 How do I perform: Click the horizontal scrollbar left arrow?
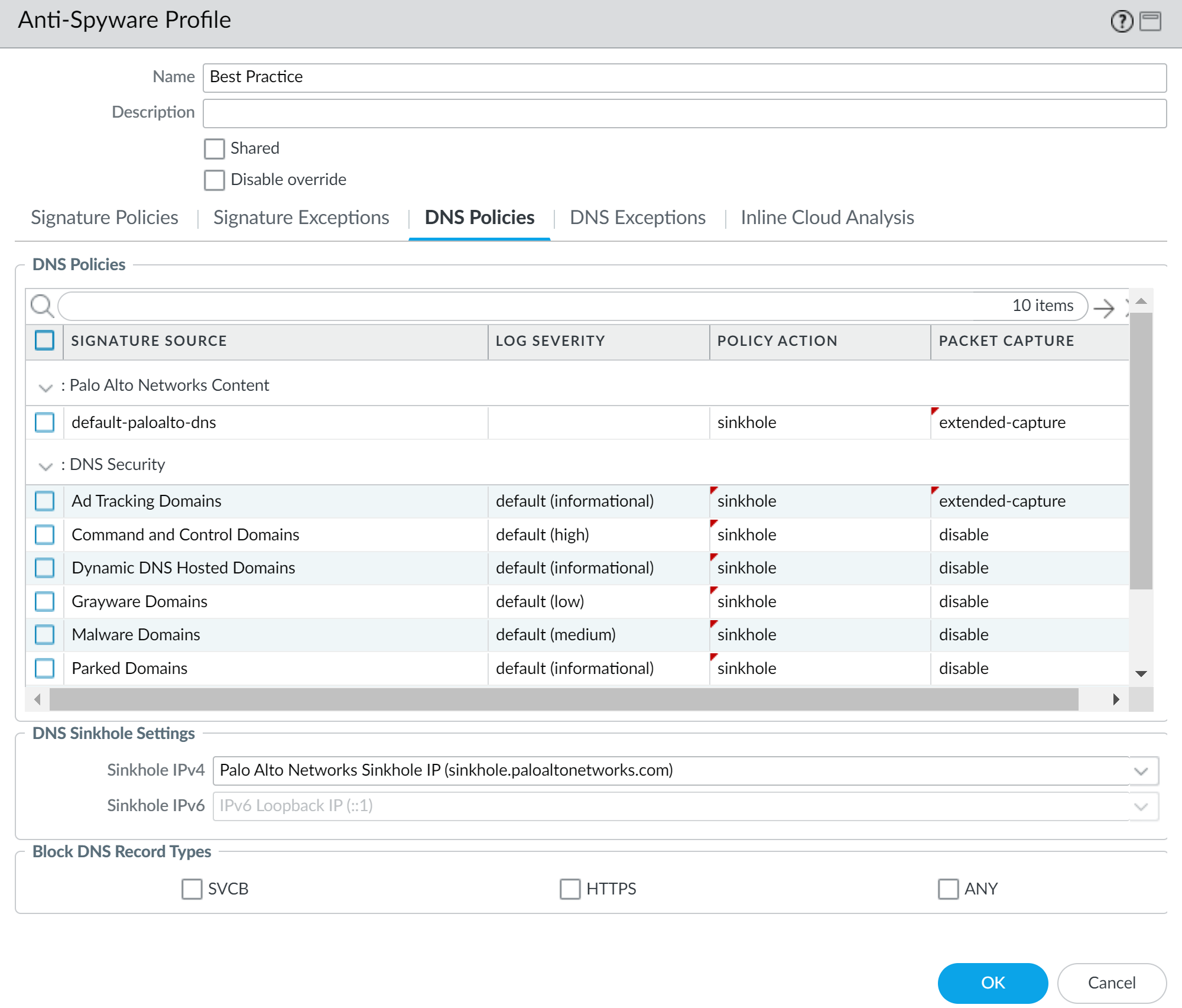(x=38, y=699)
